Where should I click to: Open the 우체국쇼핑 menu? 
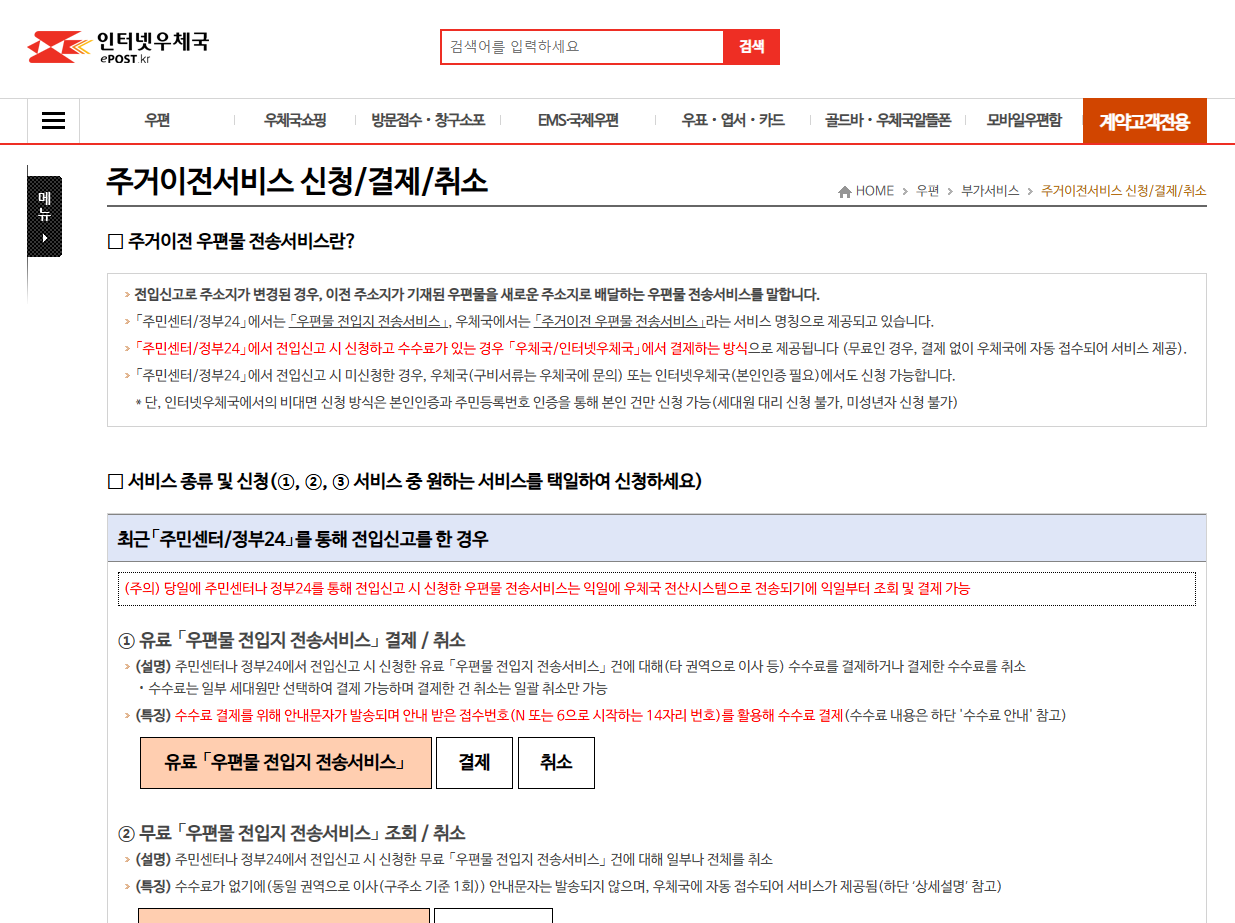[298, 120]
